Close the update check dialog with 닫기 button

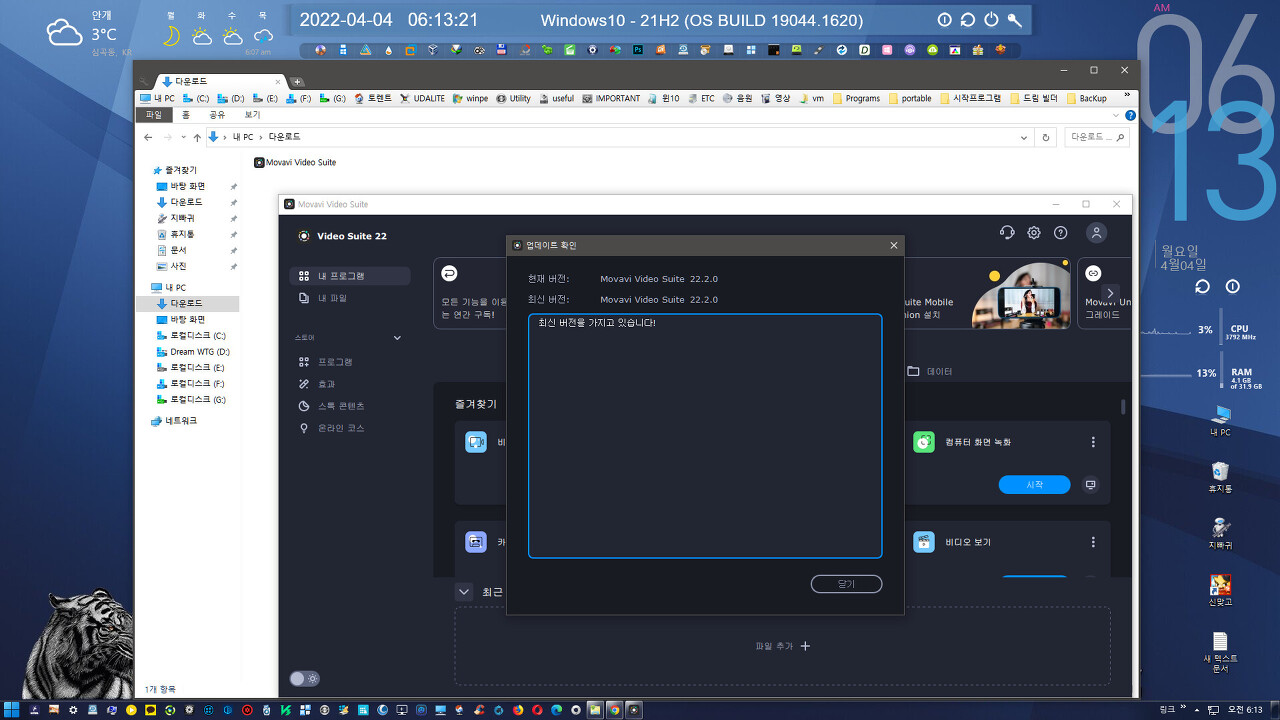[846, 584]
